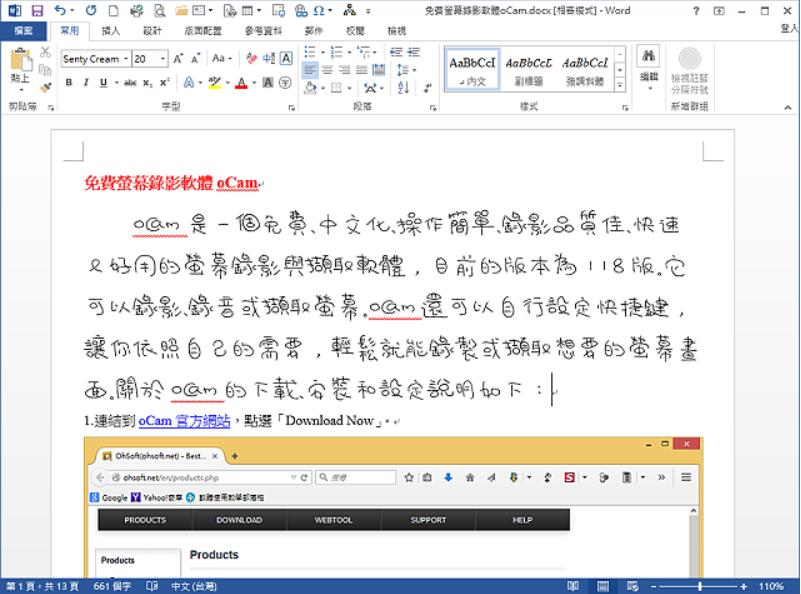Click the Format Painter brush icon

45,87
